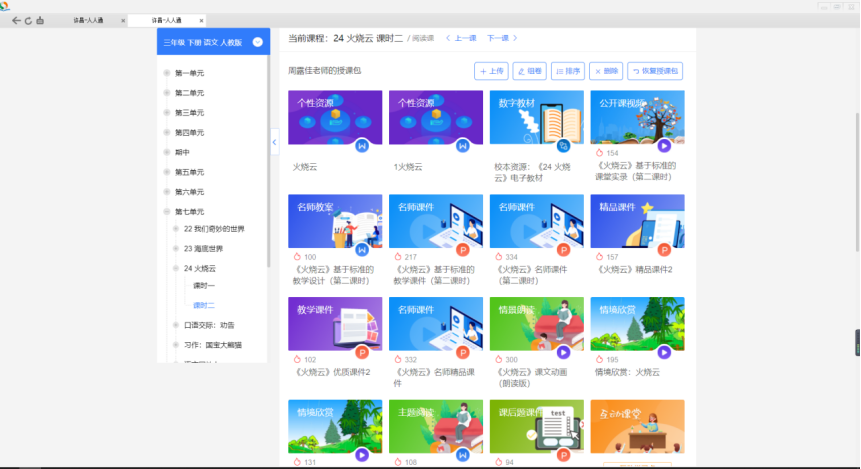Click the browser back arrow icon

15,20
